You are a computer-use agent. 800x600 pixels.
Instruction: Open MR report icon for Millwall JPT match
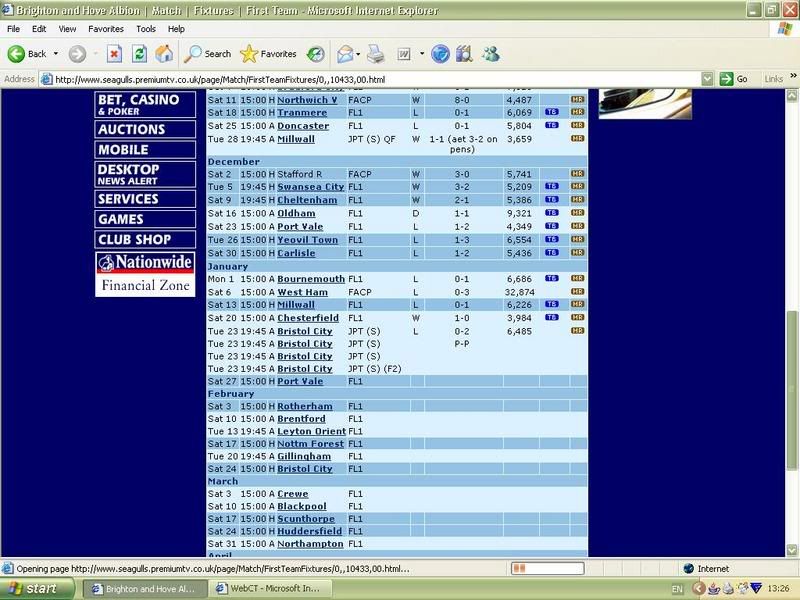(x=578, y=138)
